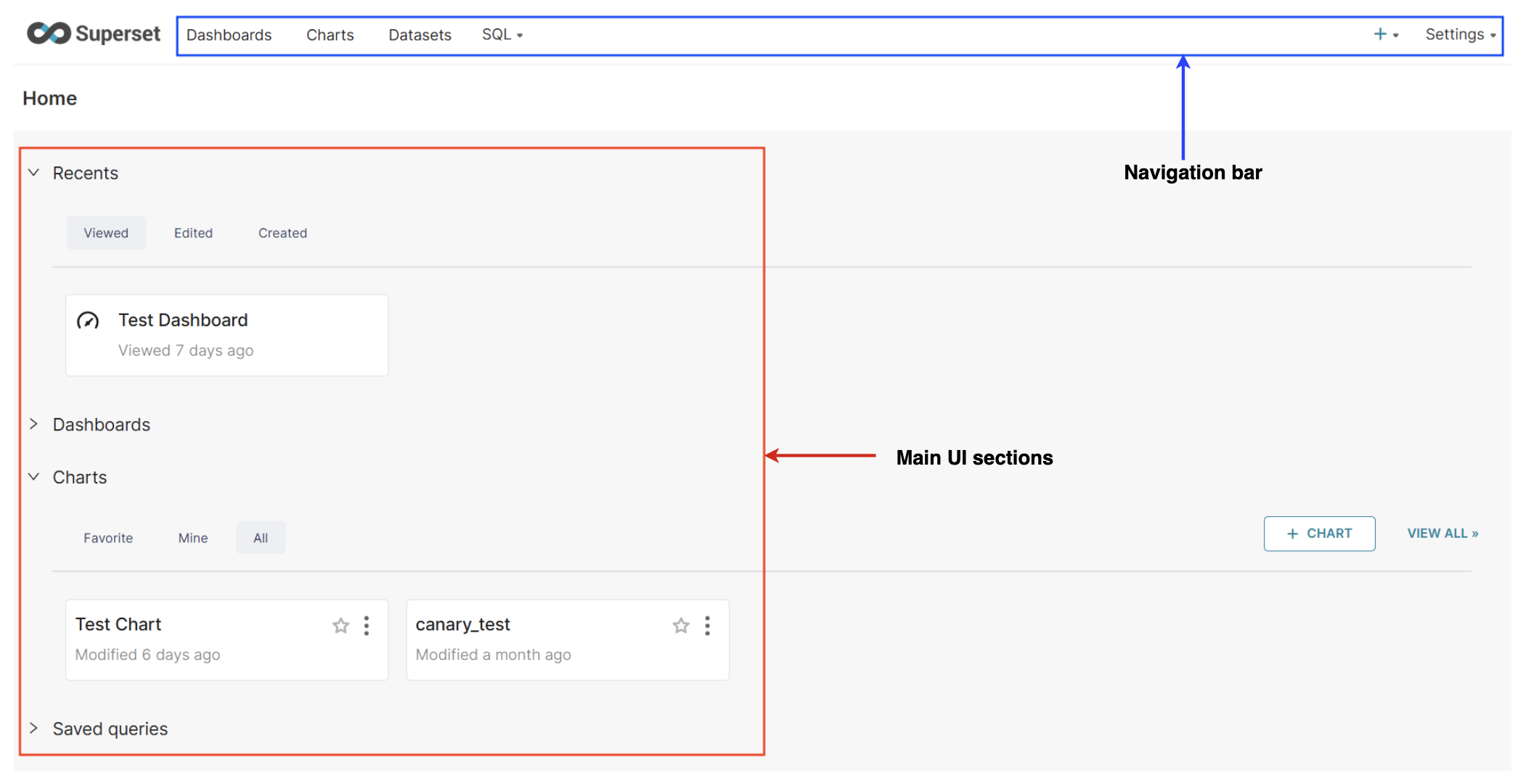Screen dimensions: 1523x784
Task: Click the VIEW ALL link
Action: tap(1443, 533)
